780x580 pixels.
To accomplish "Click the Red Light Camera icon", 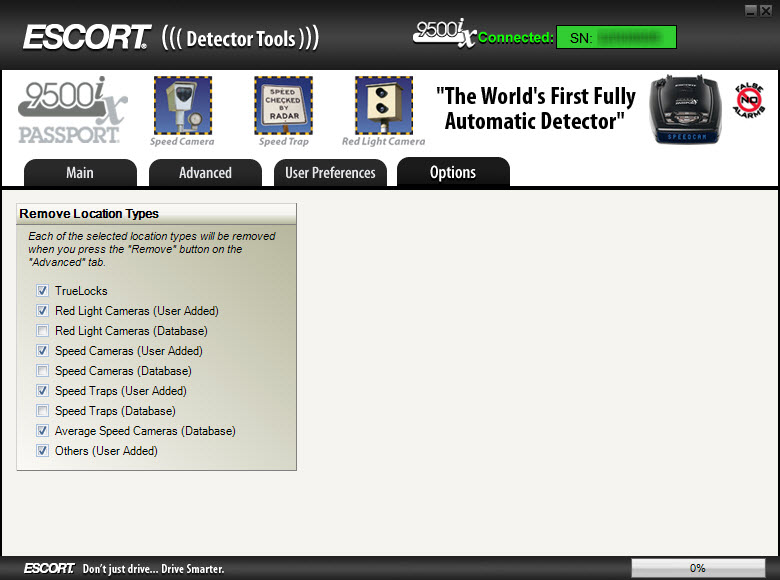I will [x=383, y=105].
